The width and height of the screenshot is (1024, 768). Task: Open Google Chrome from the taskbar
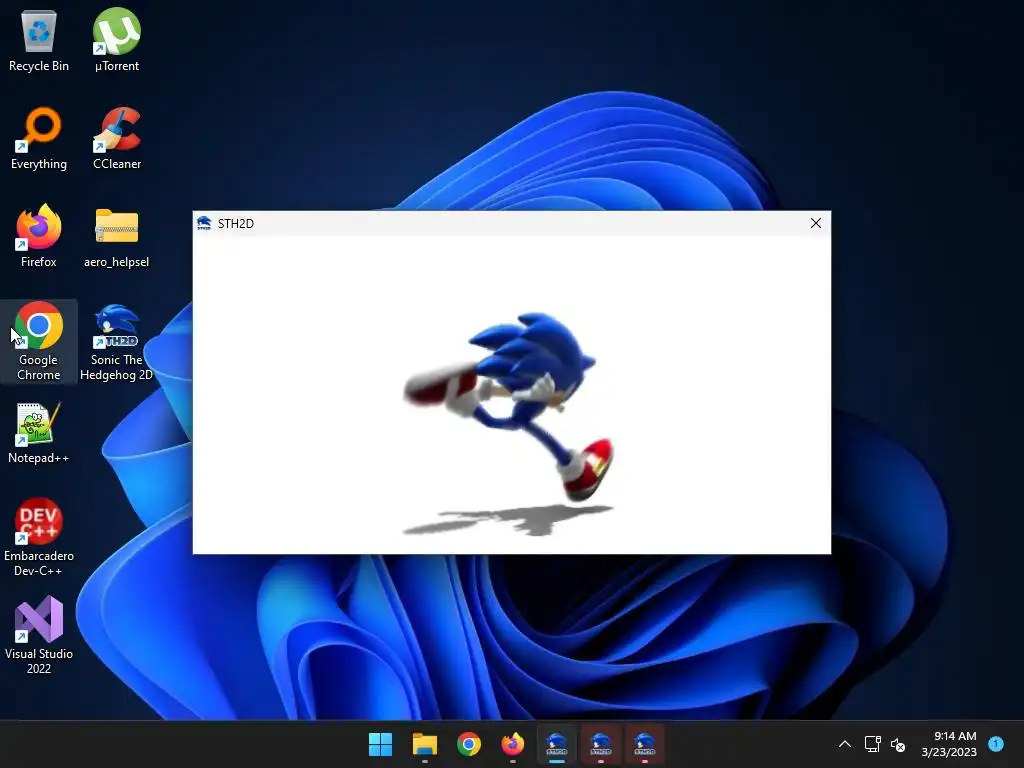point(468,744)
